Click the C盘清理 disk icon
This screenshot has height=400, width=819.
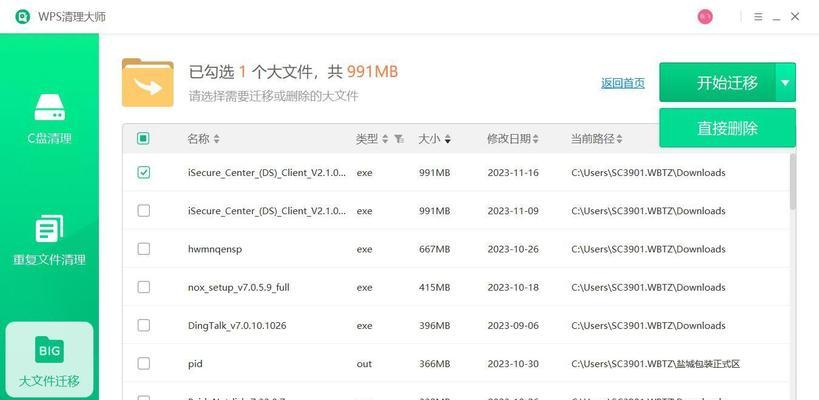(x=50, y=107)
